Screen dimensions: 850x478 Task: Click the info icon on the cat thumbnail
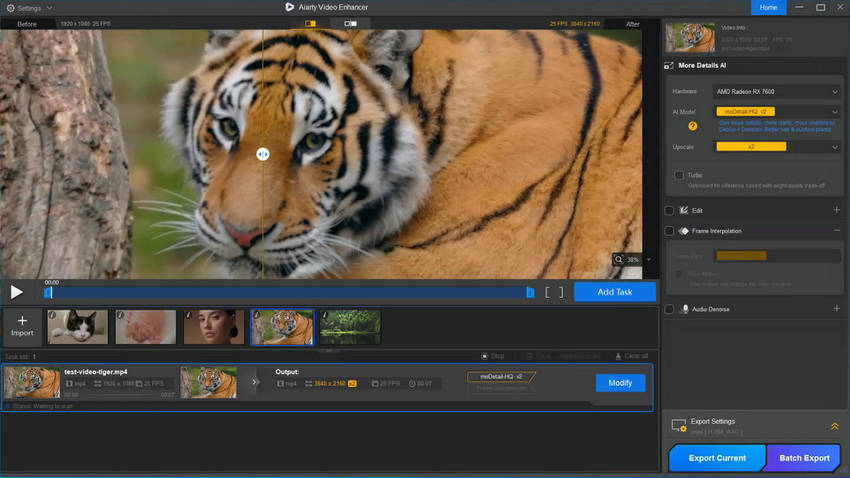(x=53, y=315)
